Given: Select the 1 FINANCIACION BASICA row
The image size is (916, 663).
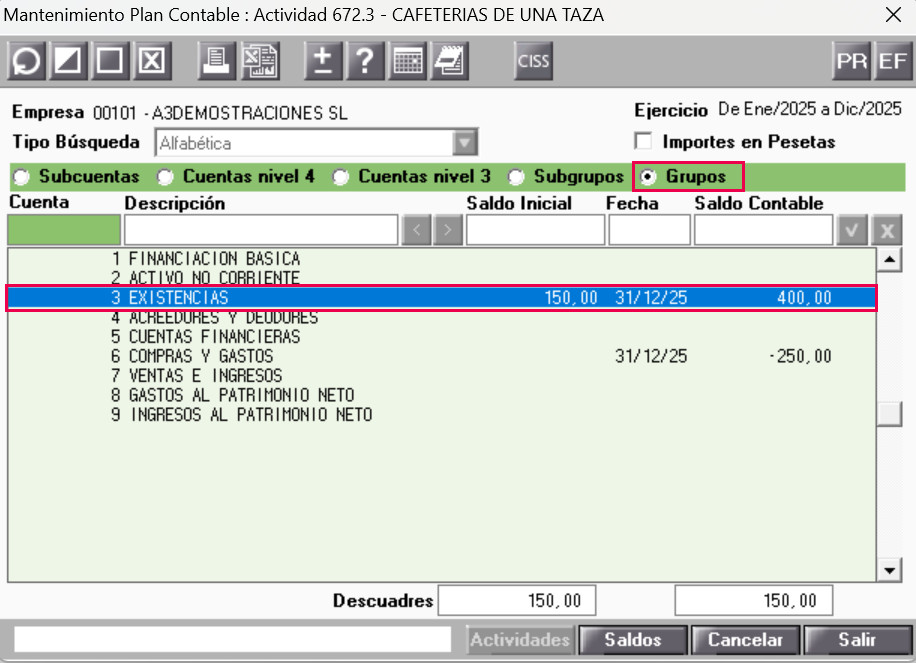Looking at the screenshot, I should click(442, 259).
